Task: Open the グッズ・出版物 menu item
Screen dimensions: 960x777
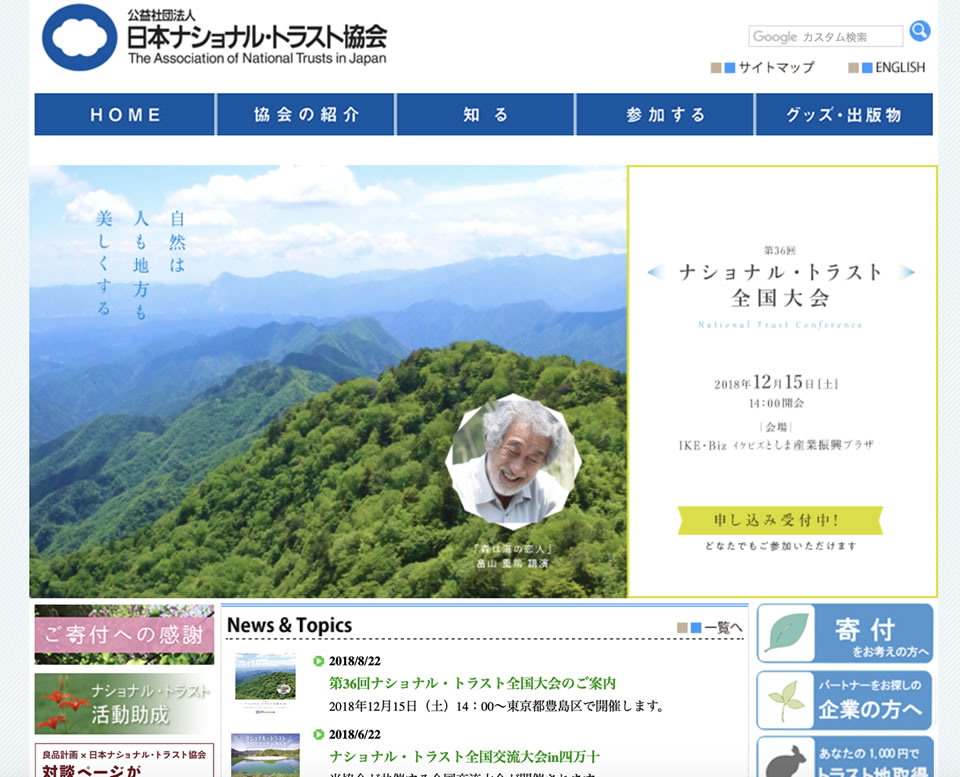Action: tap(844, 114)
